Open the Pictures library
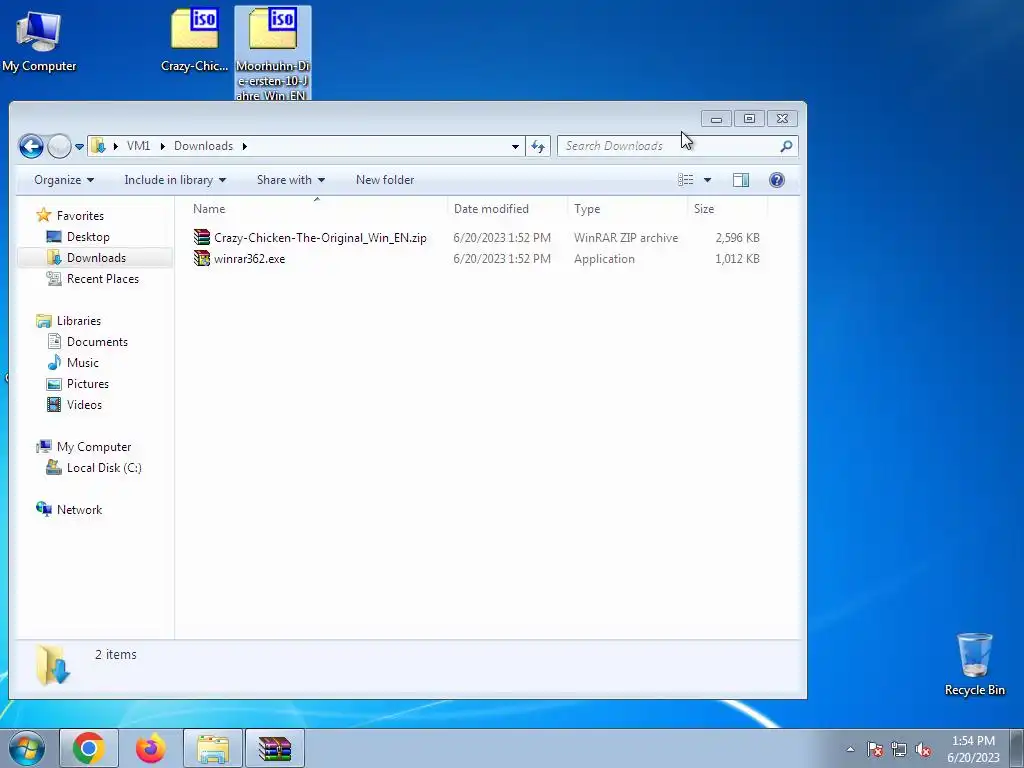This screenshot has height=768, width=1024. tap(88, 383)
